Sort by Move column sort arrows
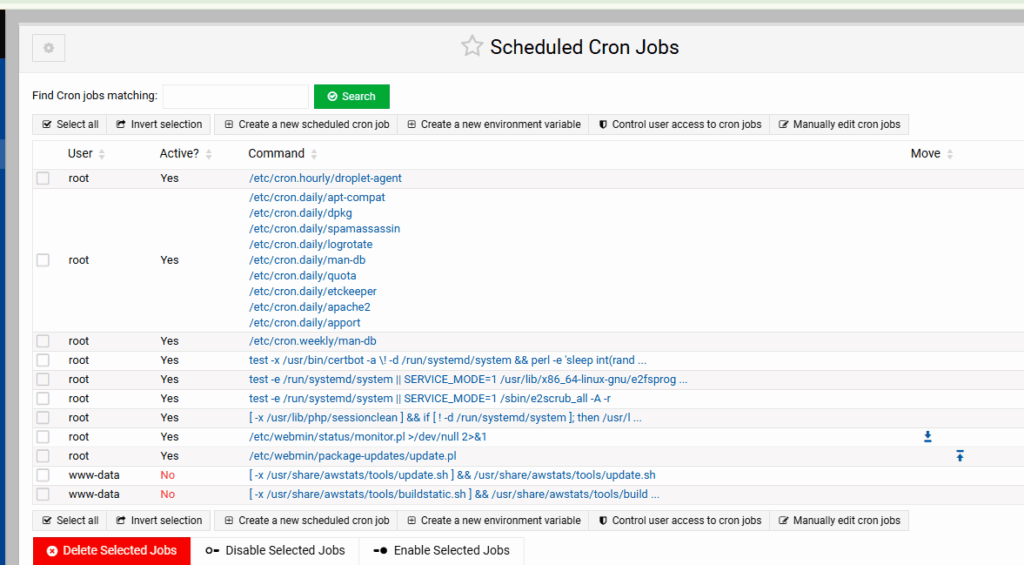The height and width of the screenshot is (565, 1024). click(950, 154)
